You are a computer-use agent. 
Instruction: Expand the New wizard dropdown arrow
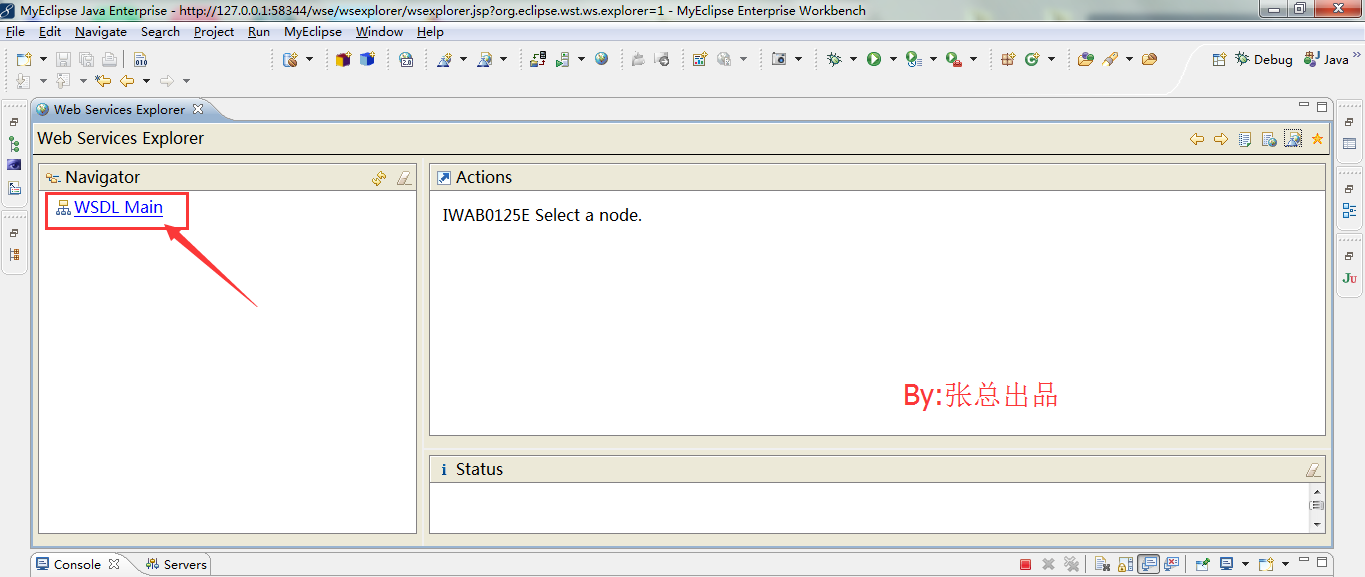coord(43,60)
